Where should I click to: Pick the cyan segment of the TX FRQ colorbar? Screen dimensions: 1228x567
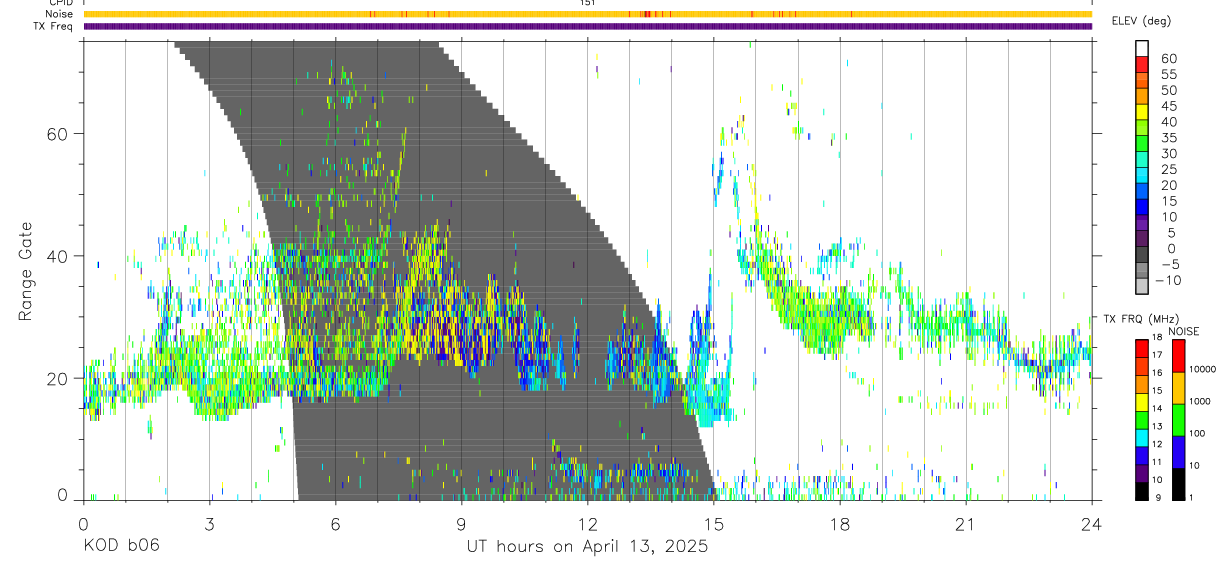click(1142, 438)
